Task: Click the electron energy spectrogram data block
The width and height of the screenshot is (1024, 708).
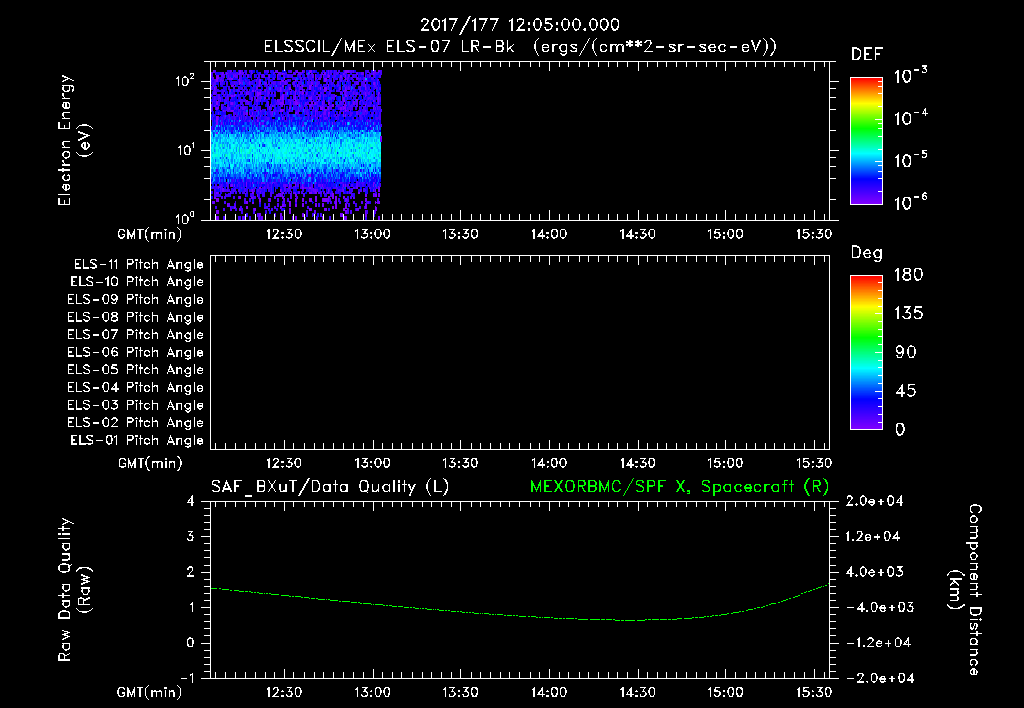Action: coord(296,144)
